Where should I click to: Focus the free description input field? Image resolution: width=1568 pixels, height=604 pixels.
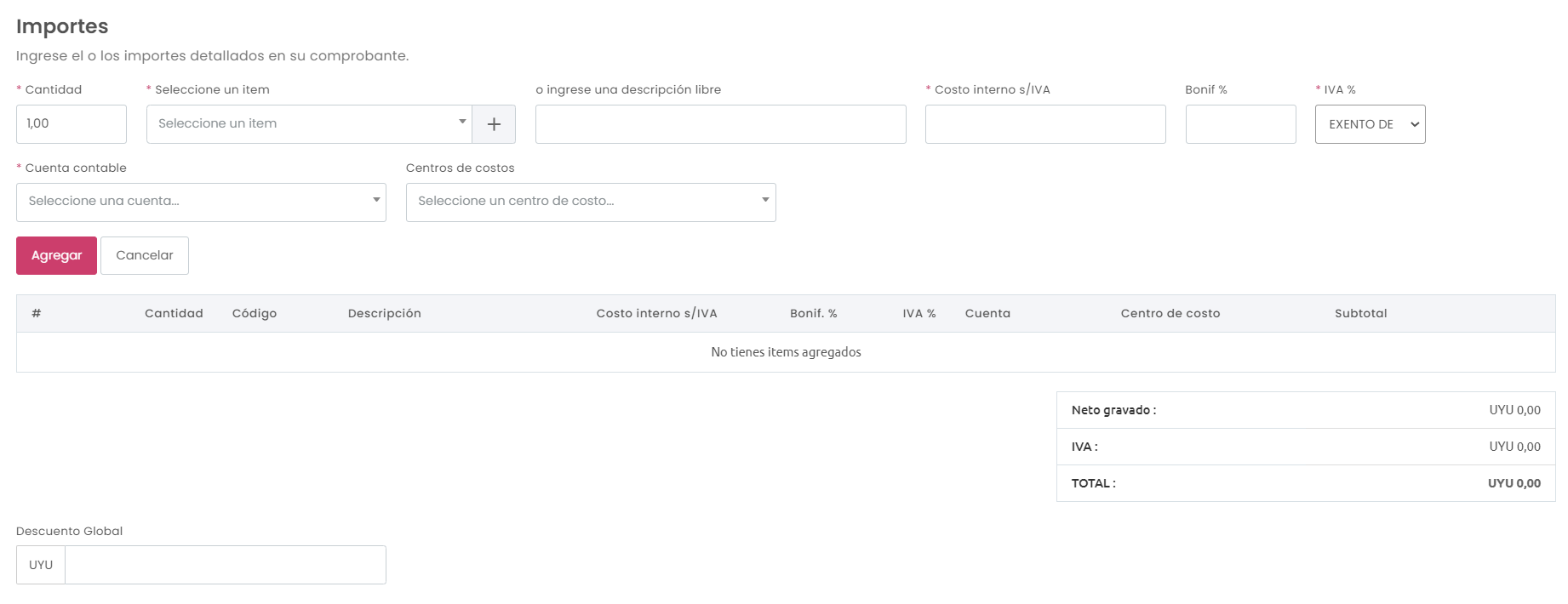(721, 124)
